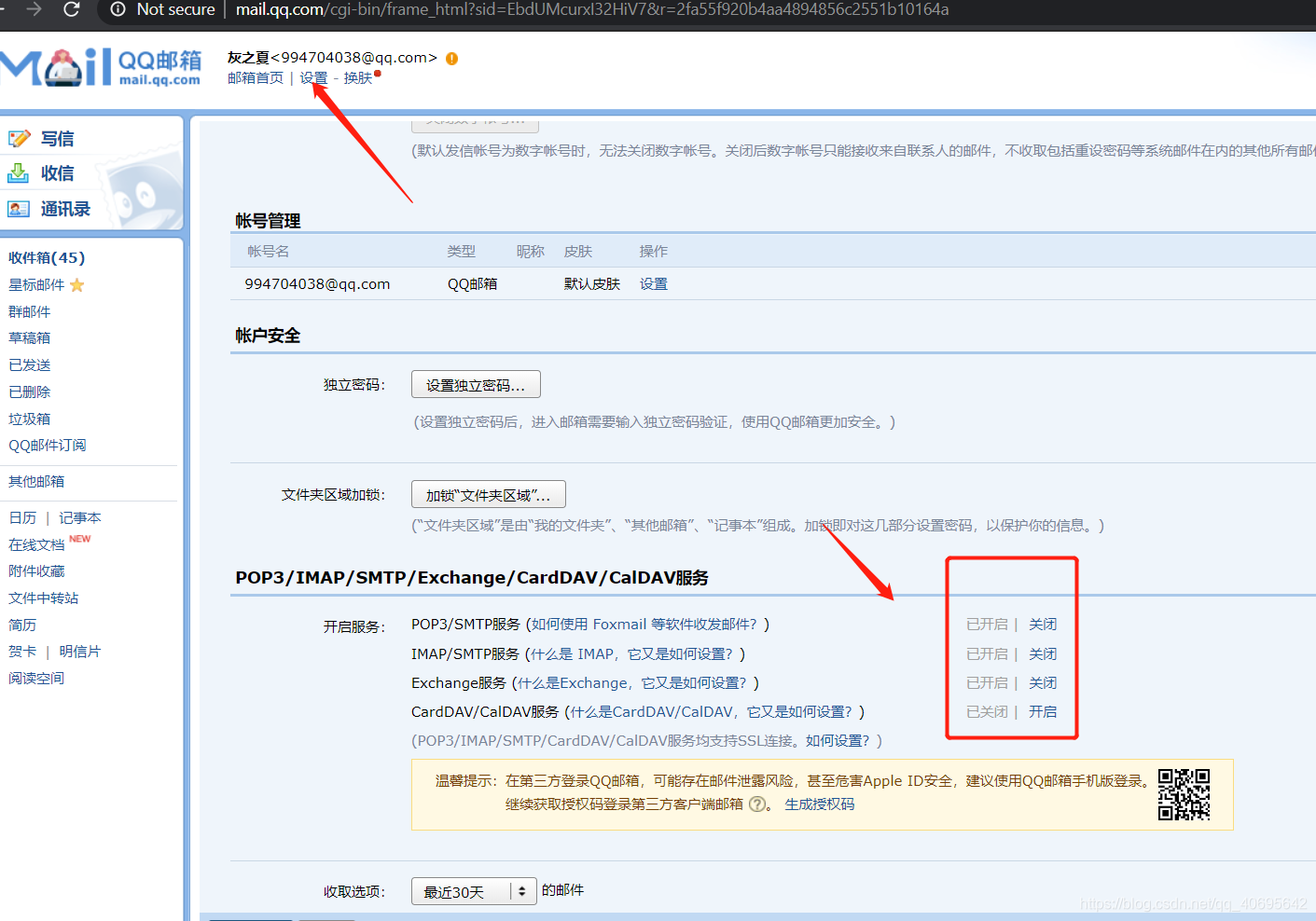
Task: Click 换肤 link in header
Action: (358, 78)
